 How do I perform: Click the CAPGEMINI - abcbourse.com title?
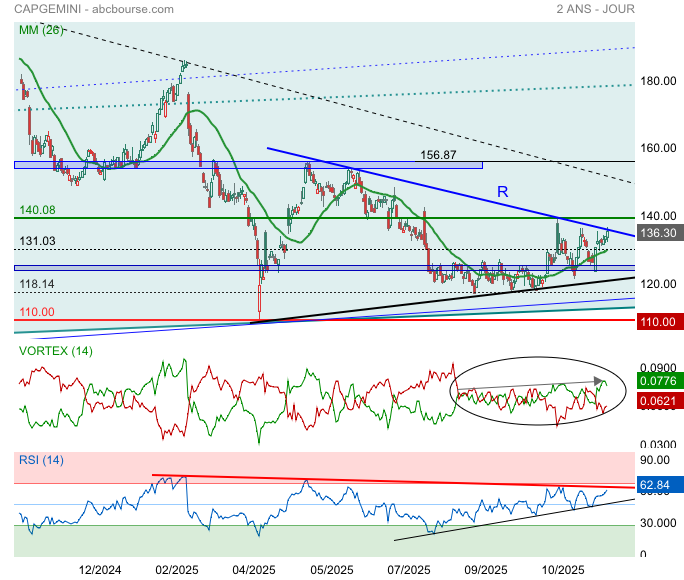tap(94, 9)
